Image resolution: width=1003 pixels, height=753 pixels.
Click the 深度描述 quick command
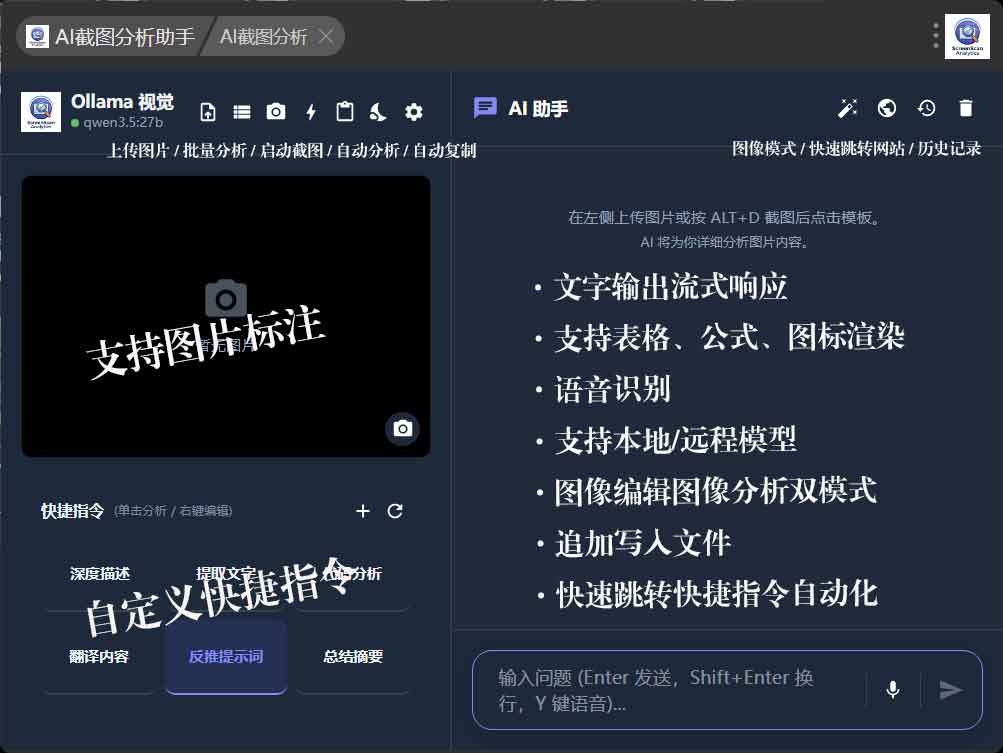(x=100, y=574)
